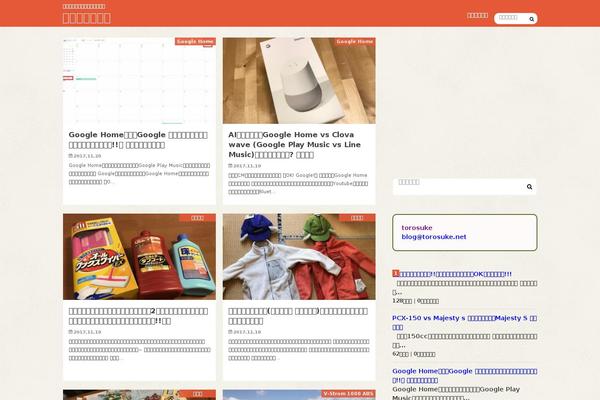Screen dimensions: 600x400
Task: Click 2017.11.18 date on fleece post
Action: click(x=247, y=332)
